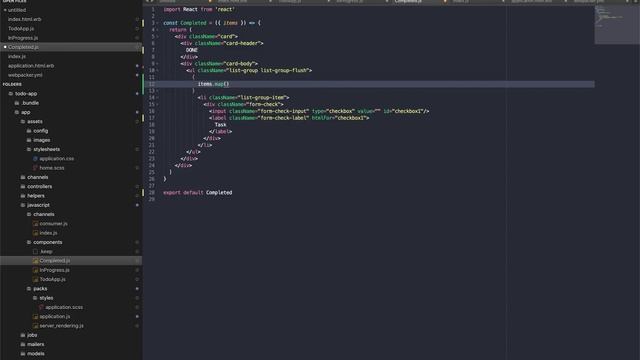Open application.js icon under packs
Image resolution: width=640 pixels, height=360 pixels.
coord(36,317)
